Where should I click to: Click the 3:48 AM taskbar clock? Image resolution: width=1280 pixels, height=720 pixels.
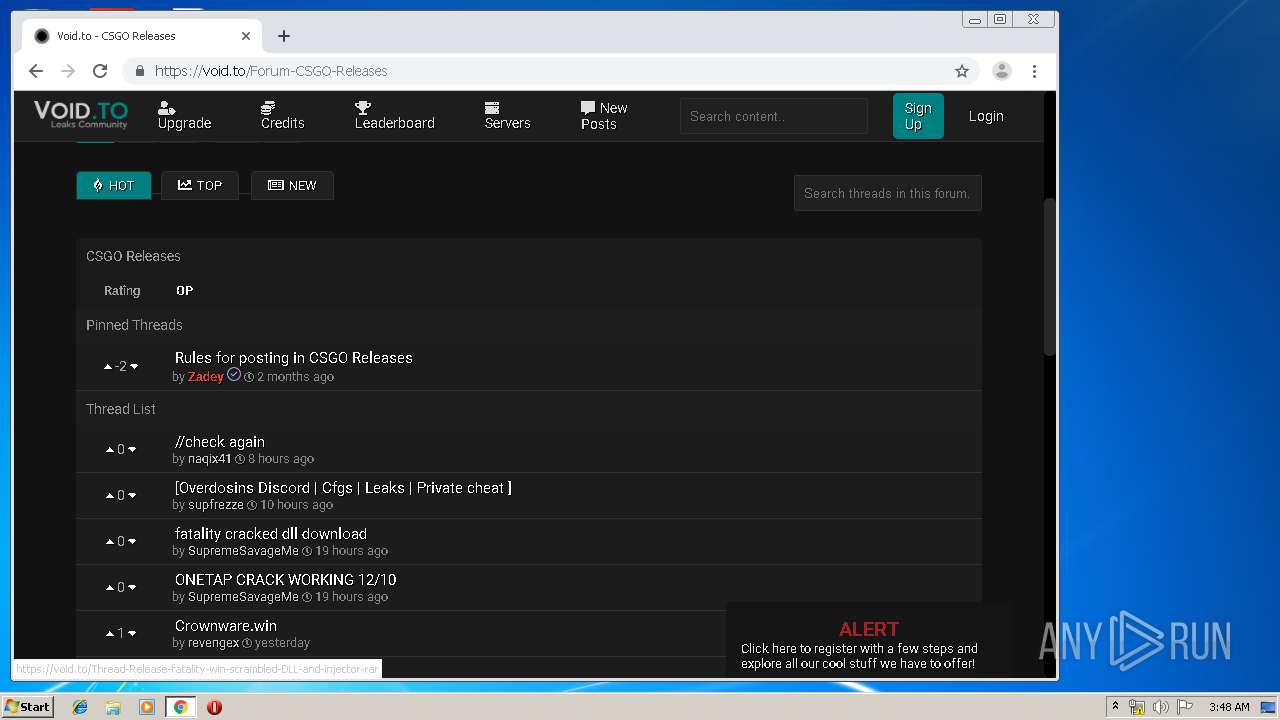pos(1228,707)
